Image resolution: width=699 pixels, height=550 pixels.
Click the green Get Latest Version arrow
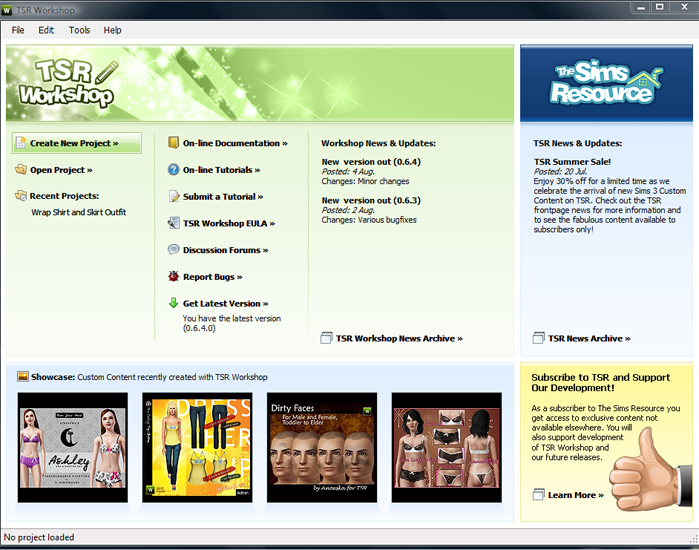(x=174, y=303)
